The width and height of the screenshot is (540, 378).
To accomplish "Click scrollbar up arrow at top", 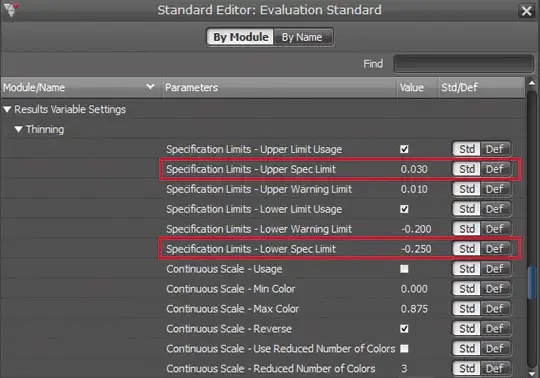I will pos(532,83).
